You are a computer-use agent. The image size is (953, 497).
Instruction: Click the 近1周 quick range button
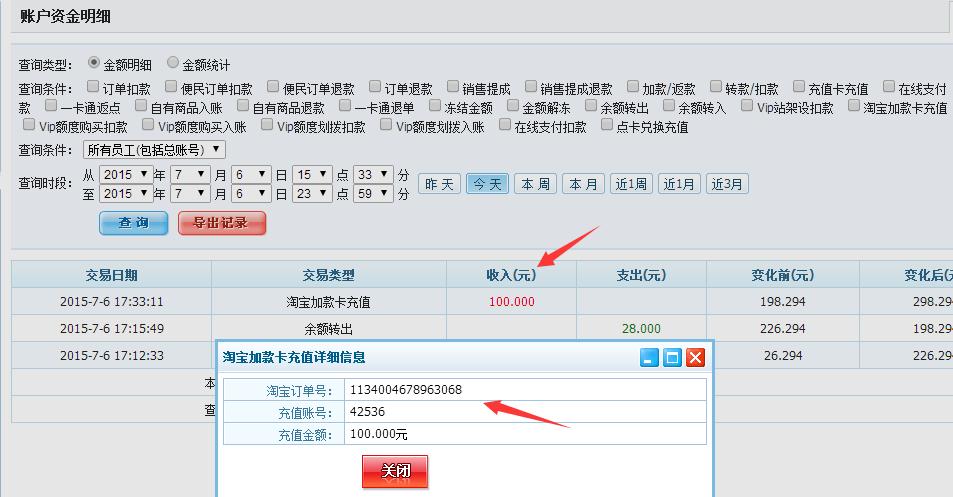pos(631,184)
